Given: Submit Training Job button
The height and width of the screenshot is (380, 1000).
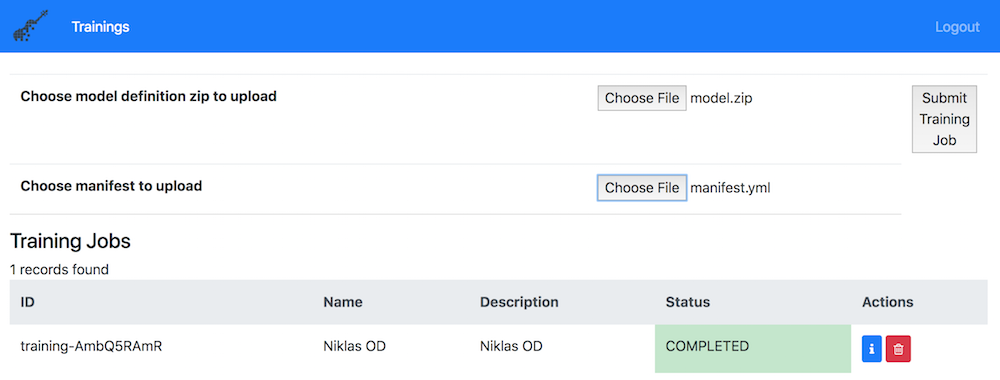Looking at the screenshot, I should 945,119.
